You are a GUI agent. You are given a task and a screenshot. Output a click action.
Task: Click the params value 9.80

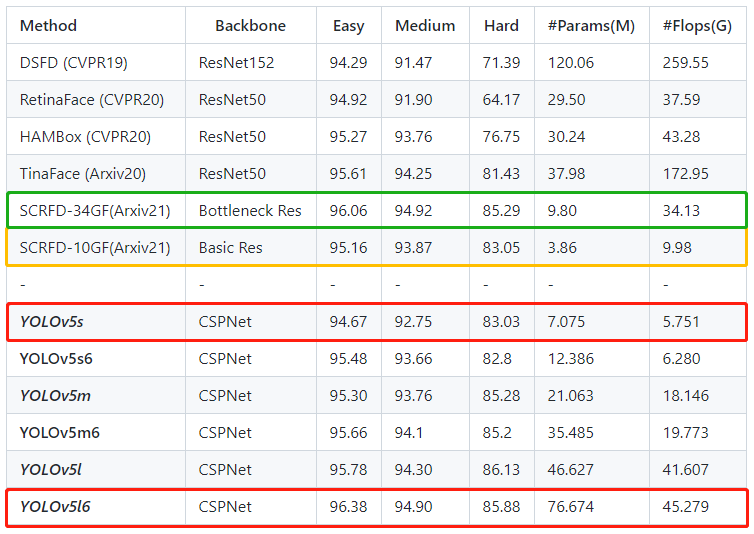[562, 211]
